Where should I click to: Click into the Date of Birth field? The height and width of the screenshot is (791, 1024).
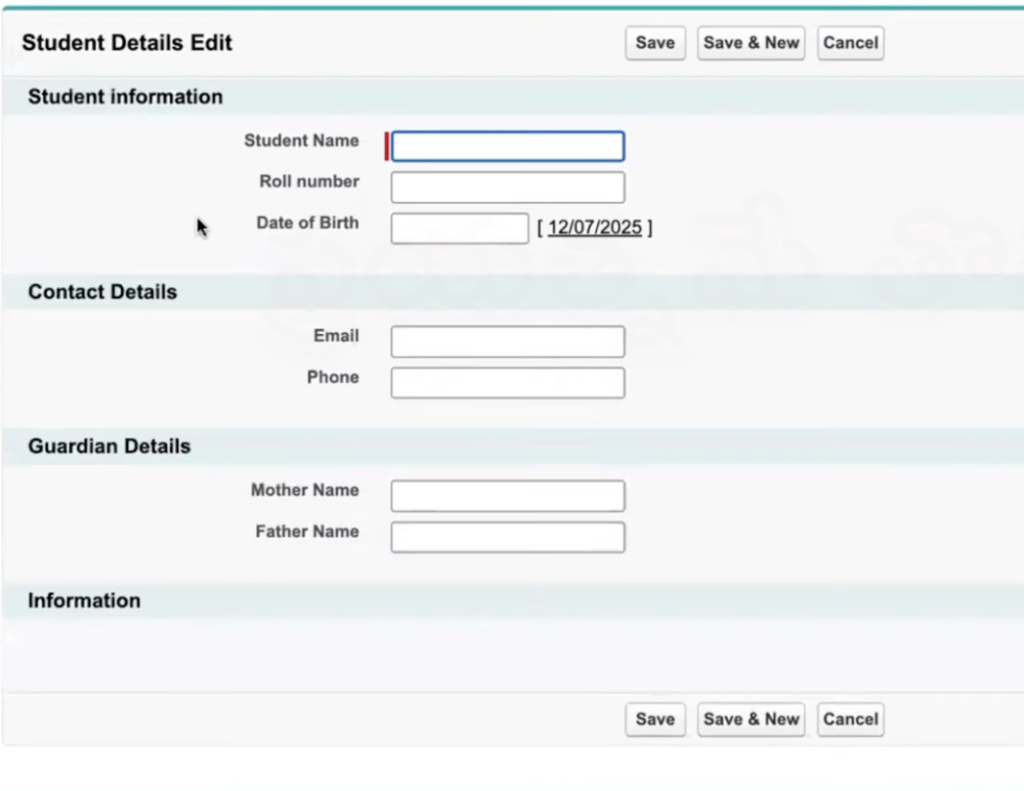[x=458, y=228]
